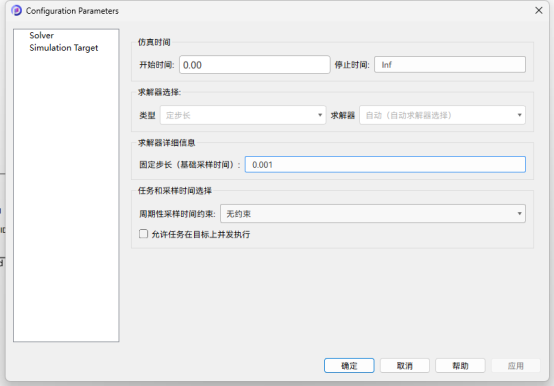Toggle 允许任务在目标上并发执行 checkbox
The height and width of the screenshot is (386, 554).
coord(143,234)
